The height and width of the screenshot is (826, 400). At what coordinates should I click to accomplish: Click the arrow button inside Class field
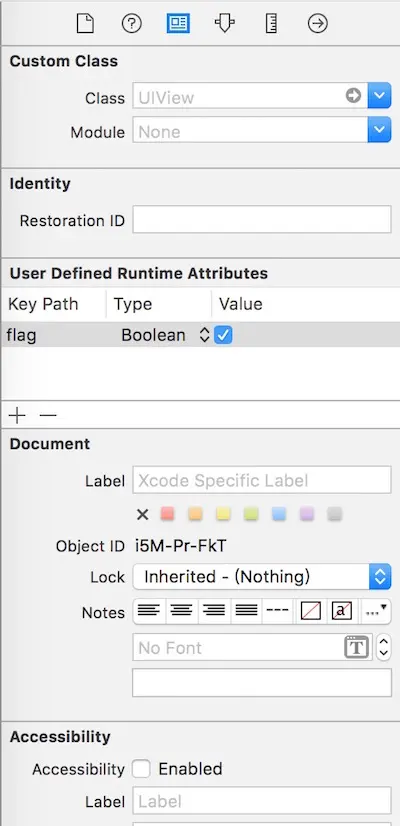pyautogui.click(x=353, y=96)
